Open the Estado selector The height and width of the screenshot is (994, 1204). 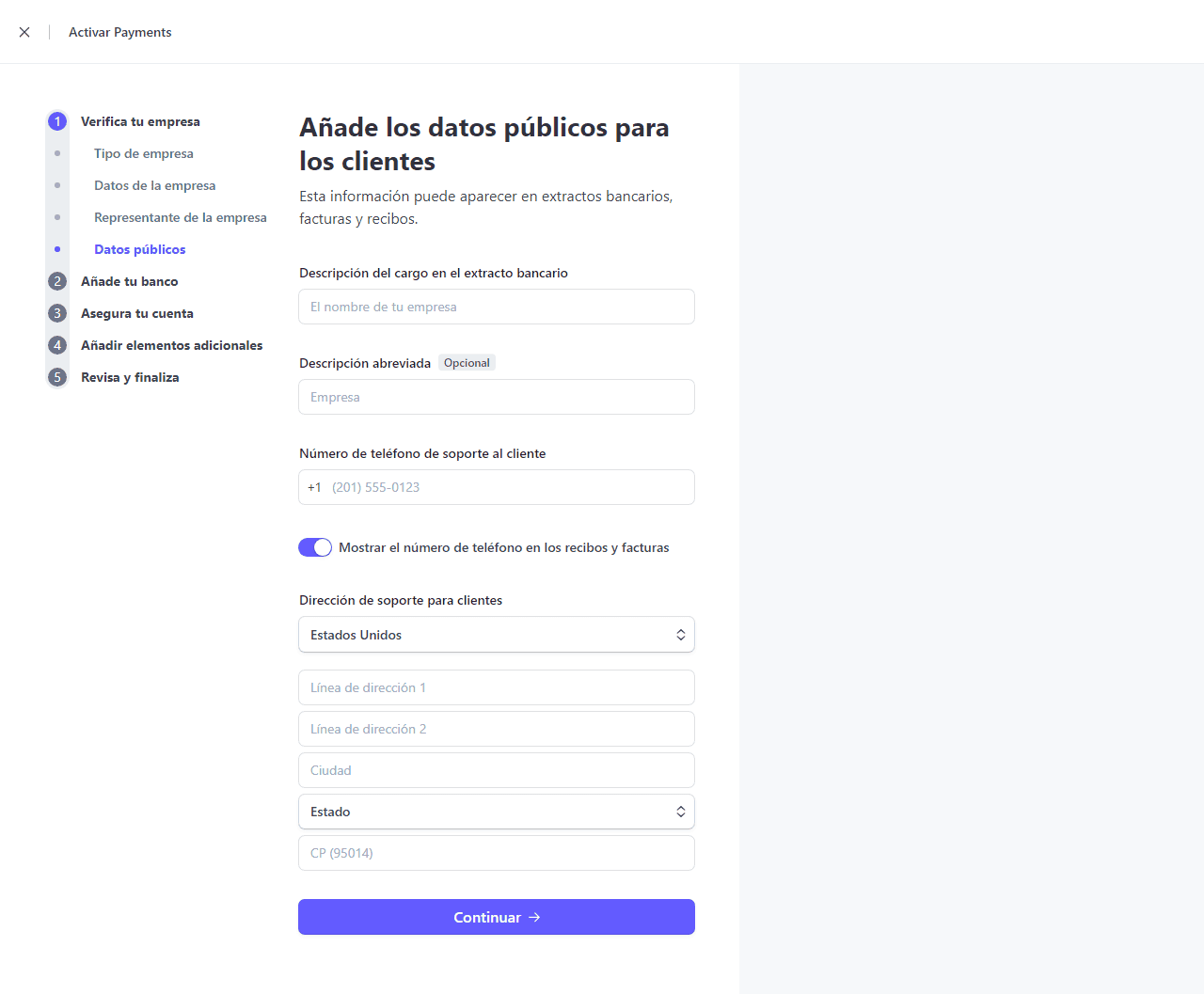click(497, 811)
